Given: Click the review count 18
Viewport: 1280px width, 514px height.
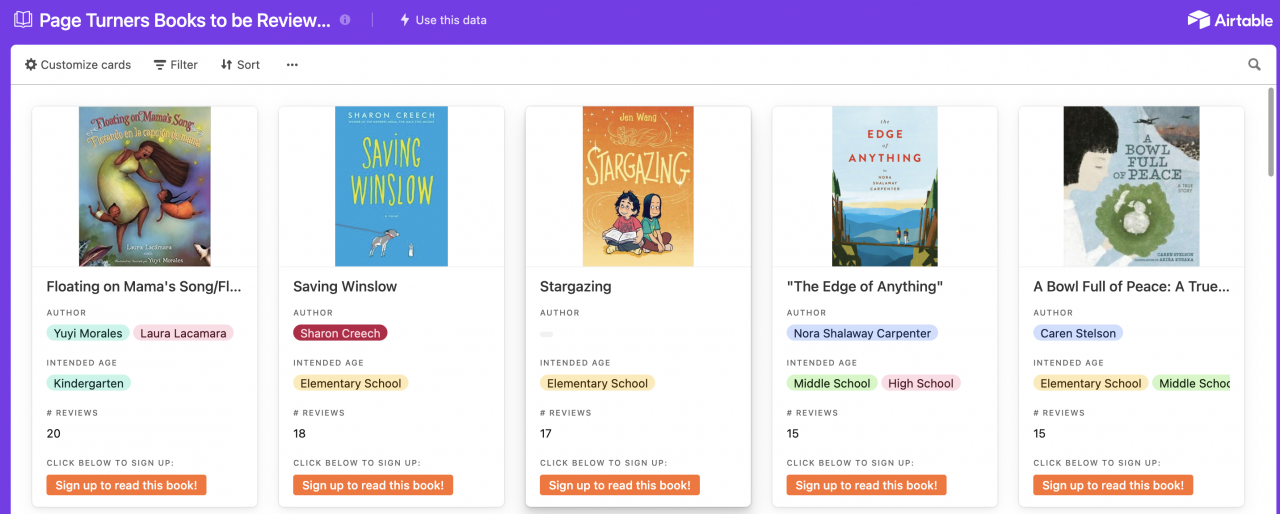Looking at the screenshot, I should pyautogui.click(x=300, y=434).
